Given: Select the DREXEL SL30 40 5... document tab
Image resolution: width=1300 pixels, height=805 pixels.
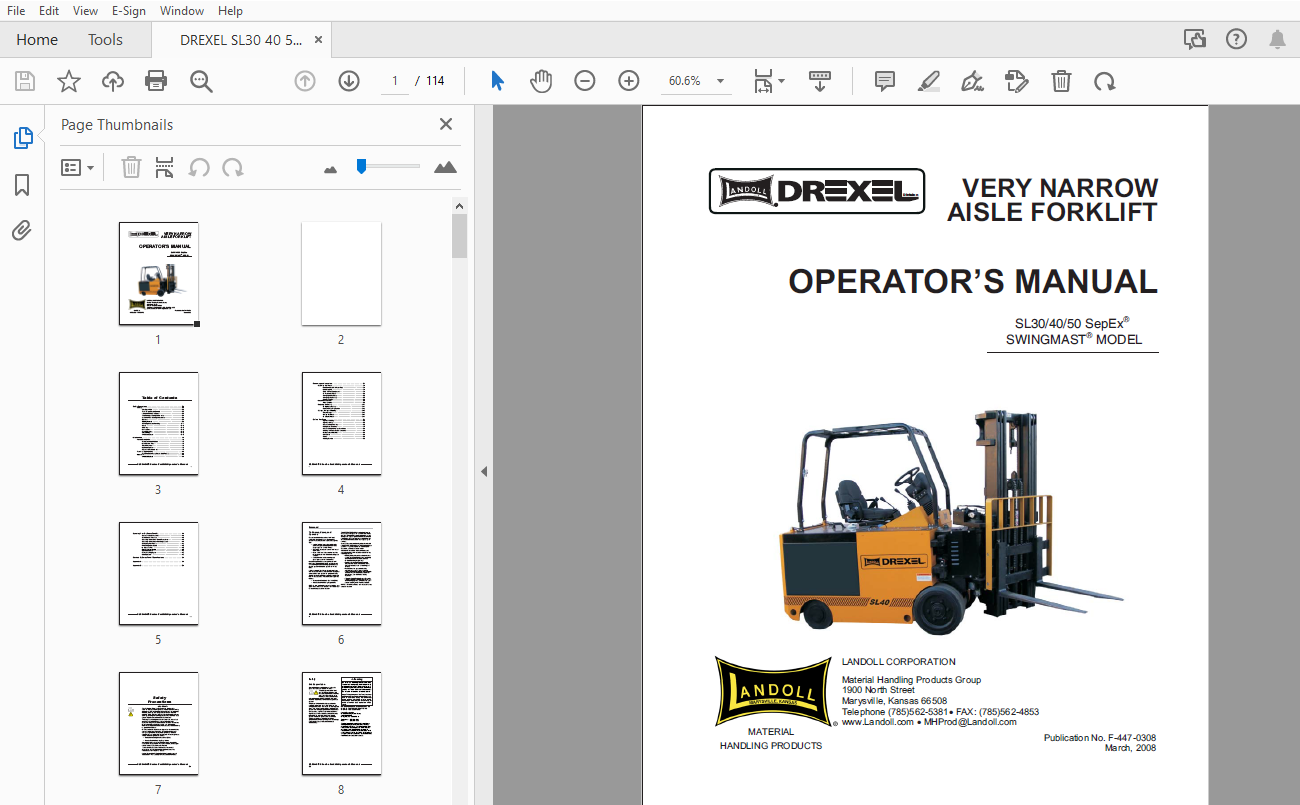Looking at the screenshot, I should (241, 40).
